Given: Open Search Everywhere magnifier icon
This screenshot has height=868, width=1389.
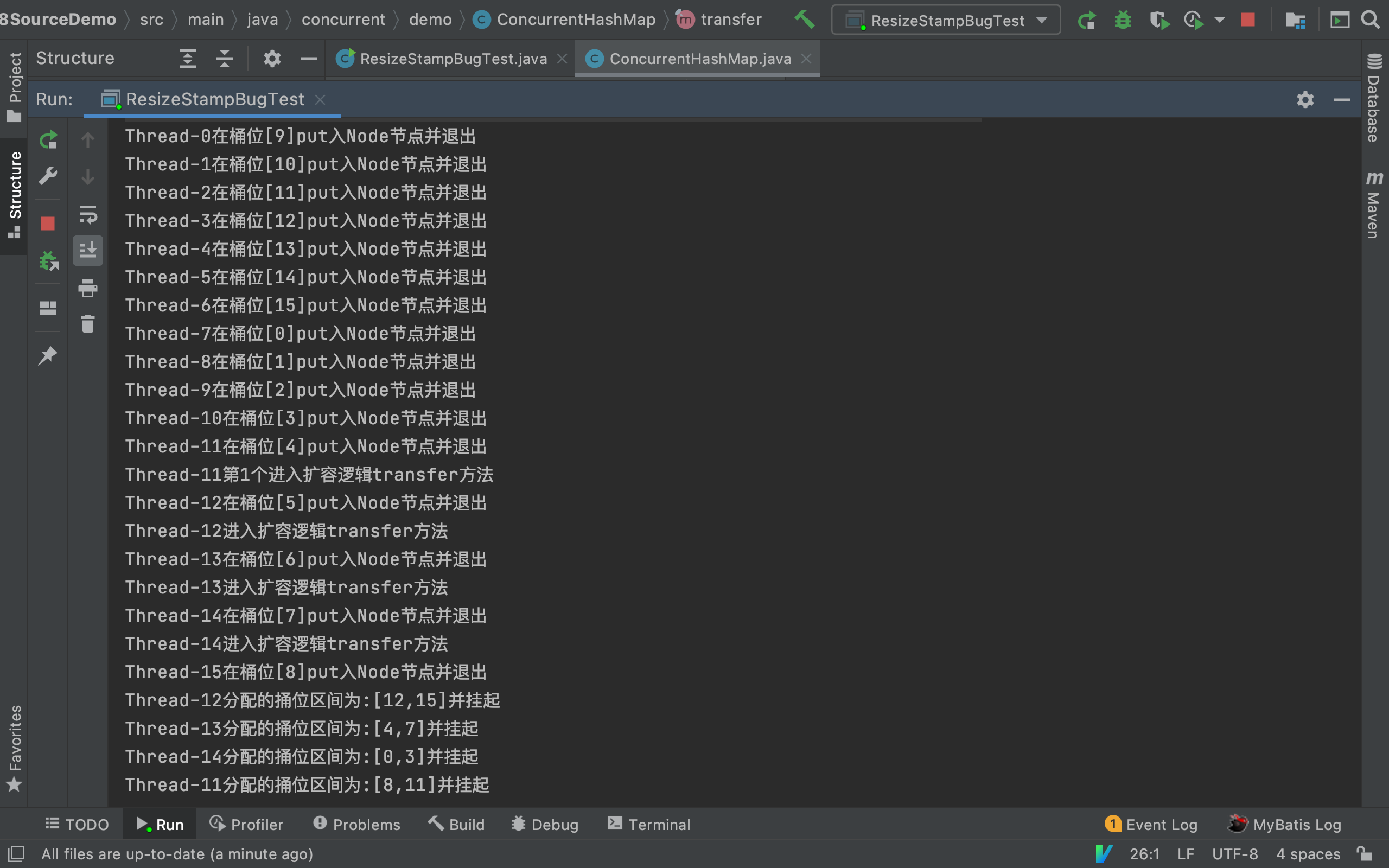Looking at the screenshot, I should (1371, 20).
